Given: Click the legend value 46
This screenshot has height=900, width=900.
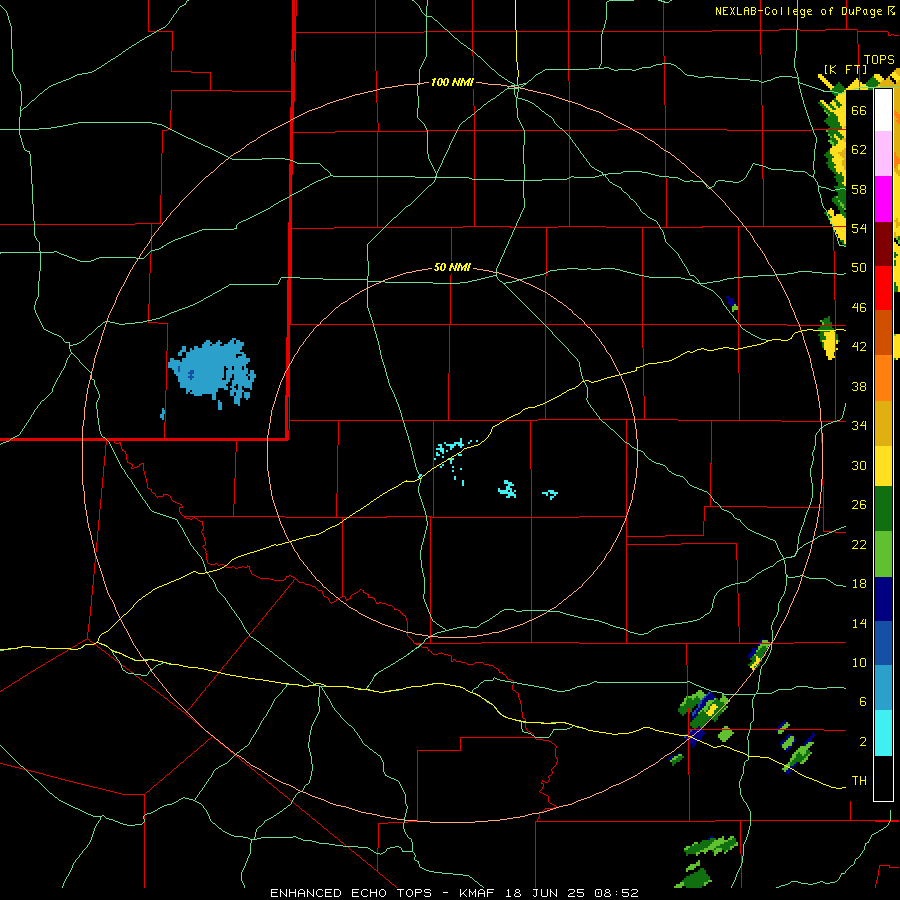Looking at the screenshot, I should pyautogui.click(x=859, y=308).
